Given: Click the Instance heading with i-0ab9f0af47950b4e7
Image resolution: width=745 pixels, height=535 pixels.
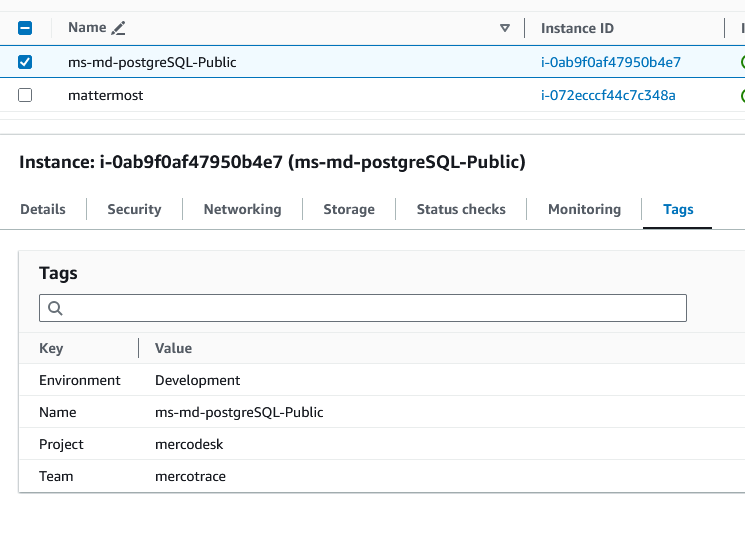Looking at the screenshot, I should (272, 162).
